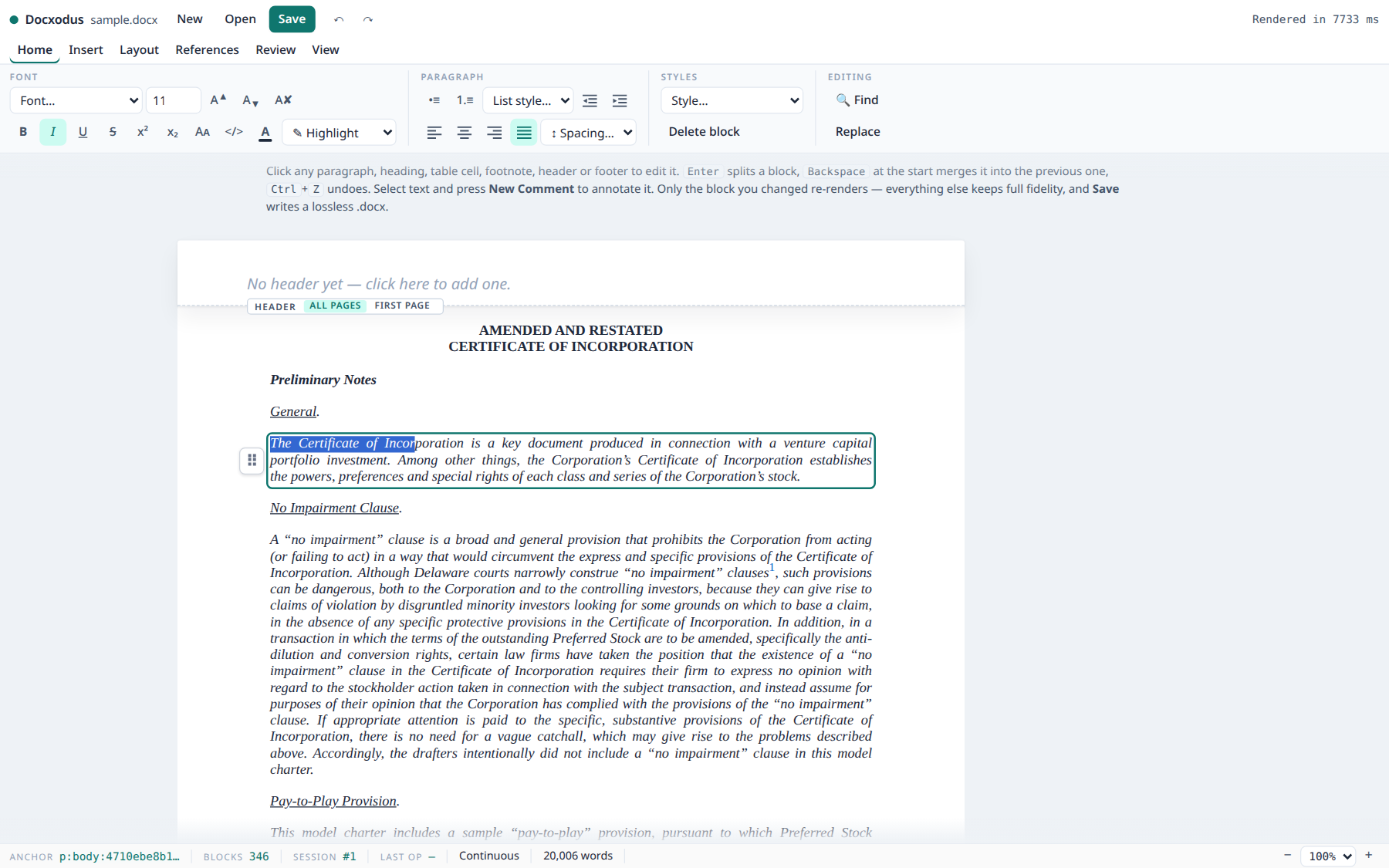Select FIRST PAGE header option
Image resolution: width=1389 pixels, height=868 pixels.
(x=402, y=306)
